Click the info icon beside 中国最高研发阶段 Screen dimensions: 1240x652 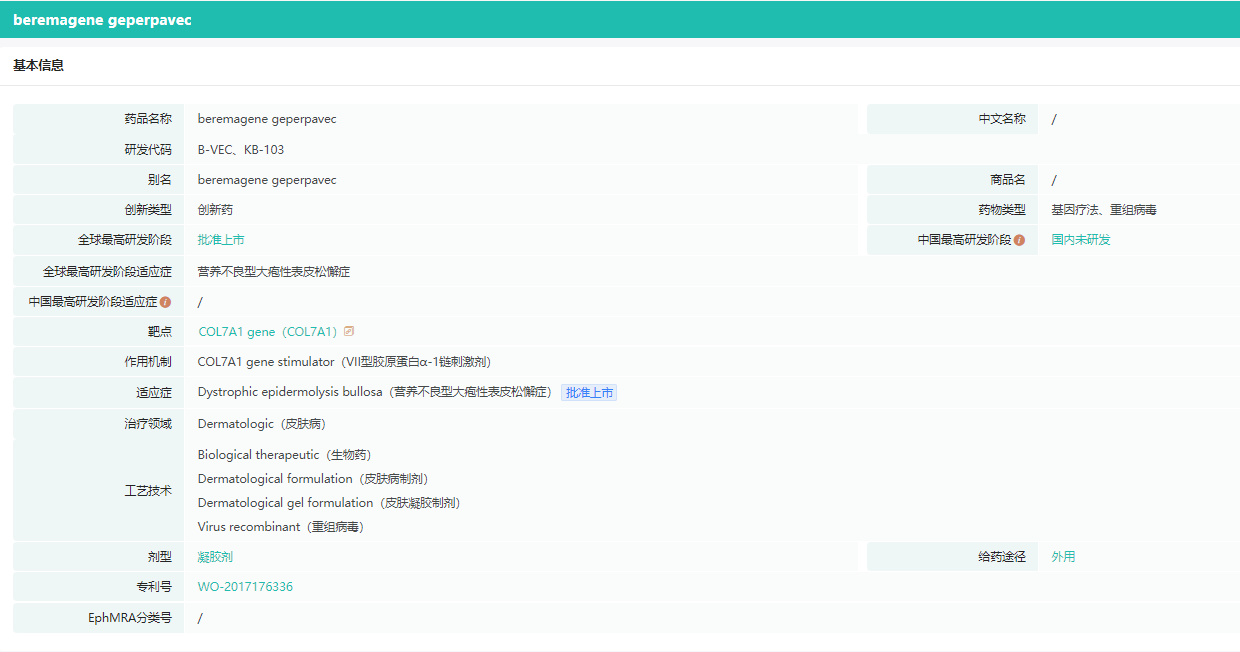coord(1019,240)
